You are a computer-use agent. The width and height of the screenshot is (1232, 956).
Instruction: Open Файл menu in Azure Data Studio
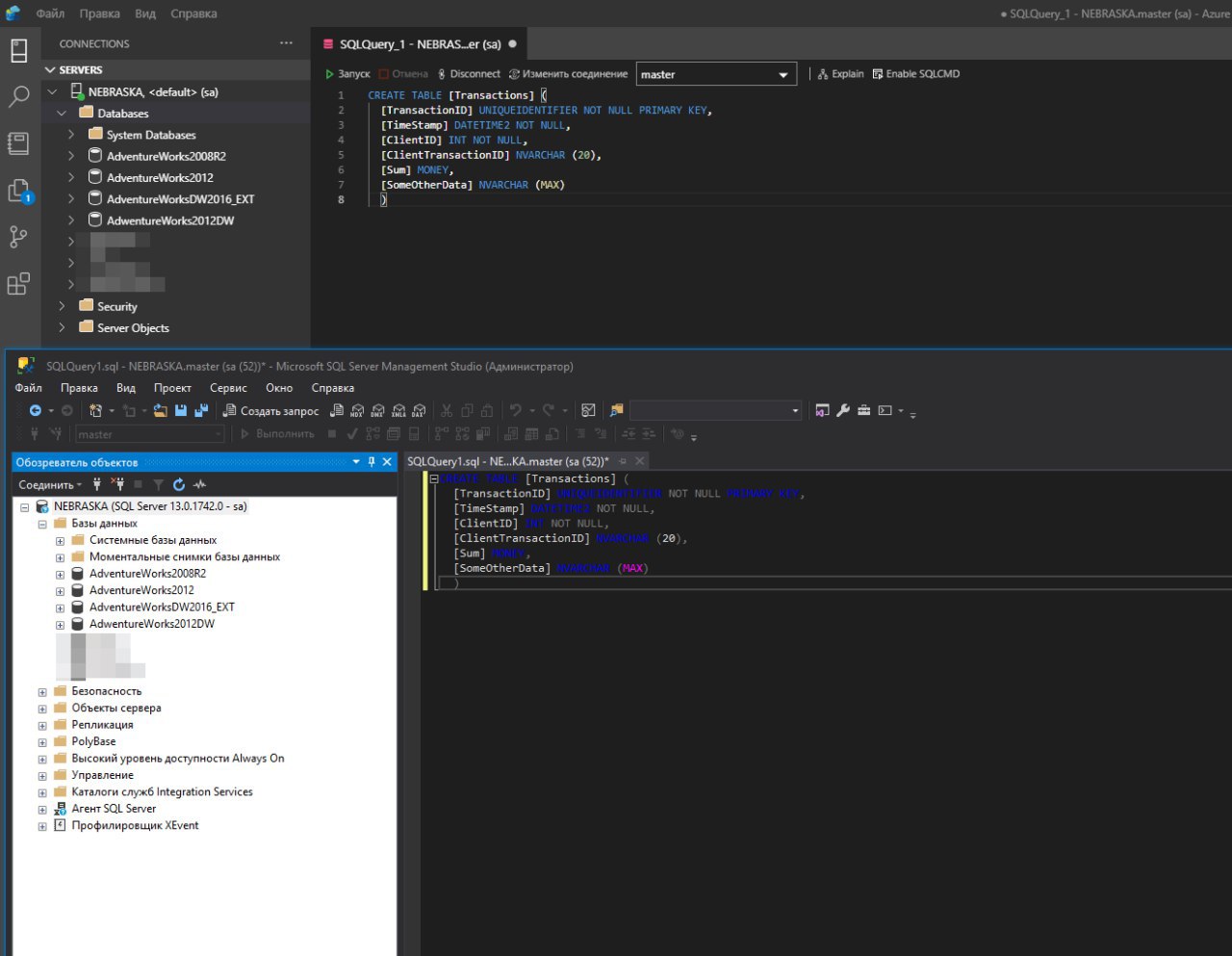50,13
